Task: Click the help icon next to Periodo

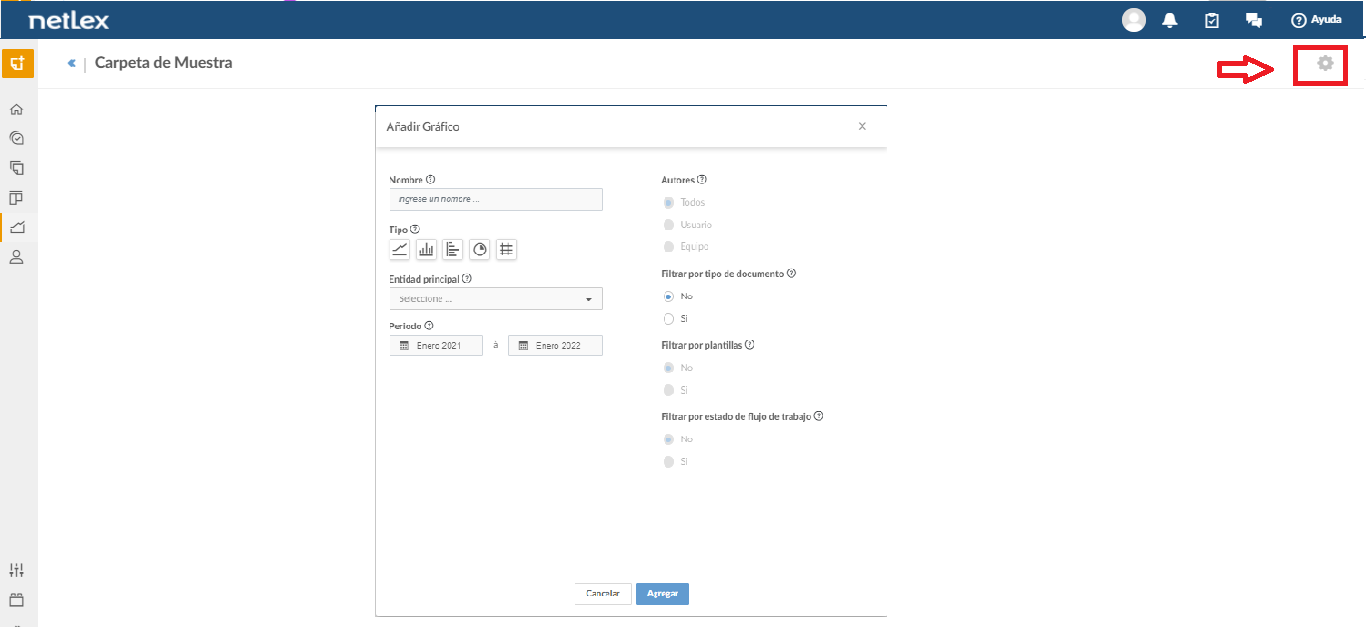Action: 429,325
